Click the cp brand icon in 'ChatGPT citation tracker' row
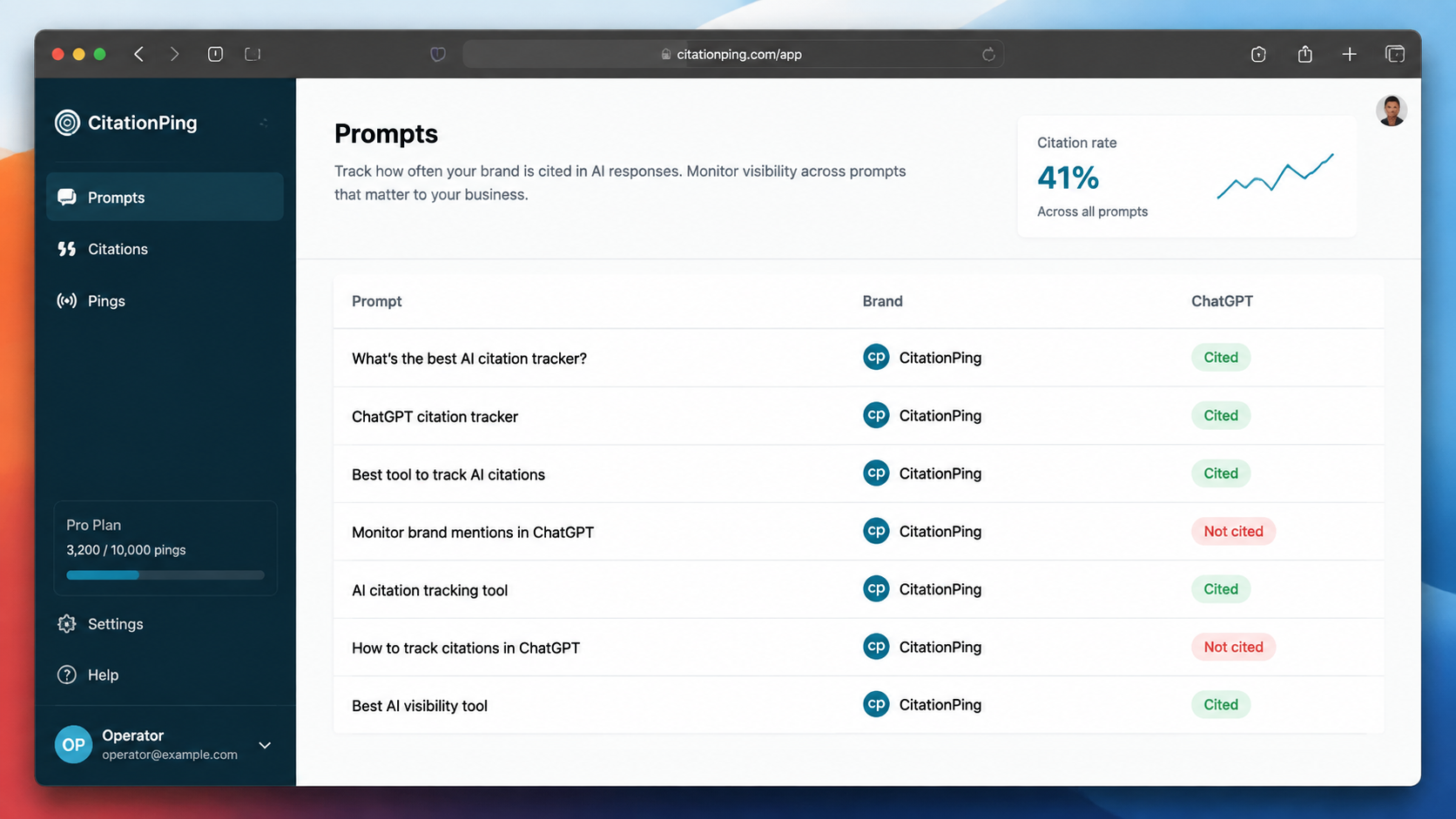1456x819 pixels. coord(876,415)
